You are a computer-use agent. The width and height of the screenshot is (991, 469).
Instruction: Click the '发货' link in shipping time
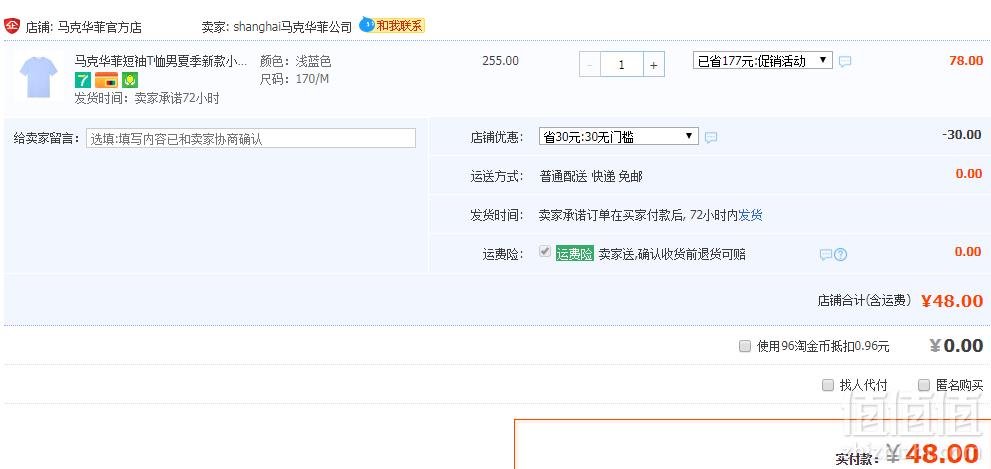751,215
